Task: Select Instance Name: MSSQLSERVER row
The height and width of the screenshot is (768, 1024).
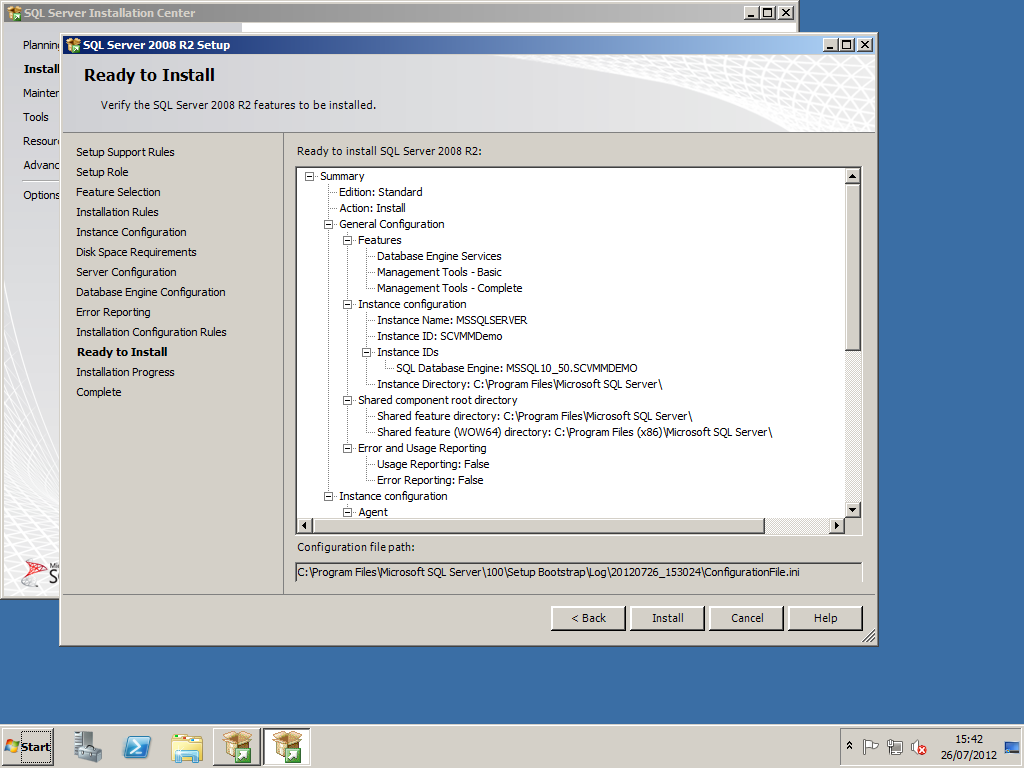Action: coord(452,320)
